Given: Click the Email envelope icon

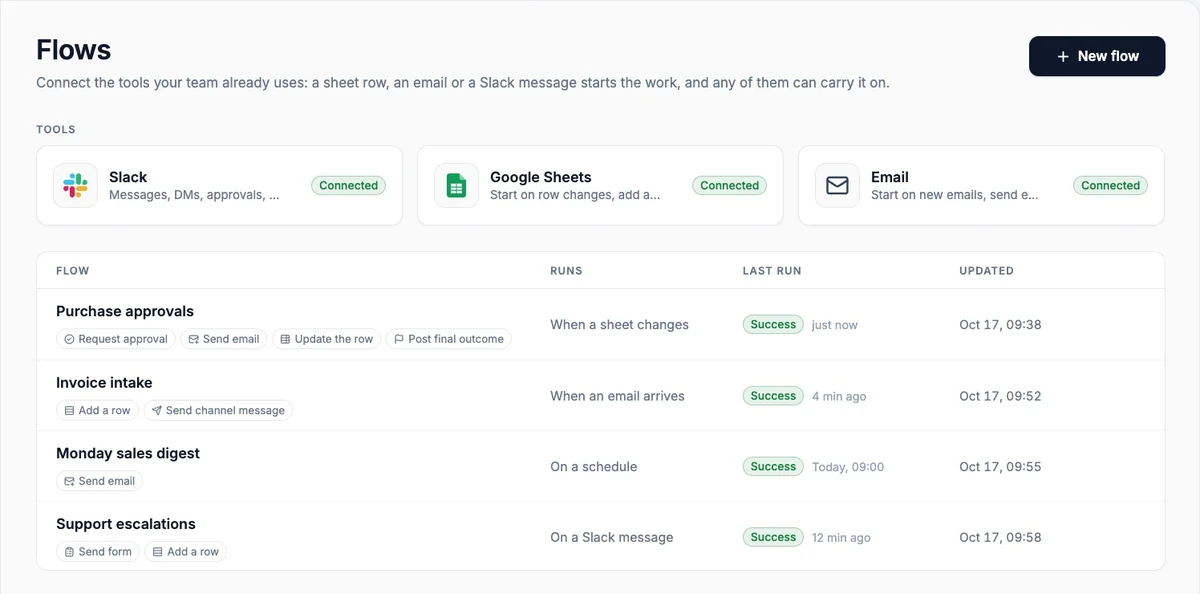Looking at the screenshot, I should point(837,186).
